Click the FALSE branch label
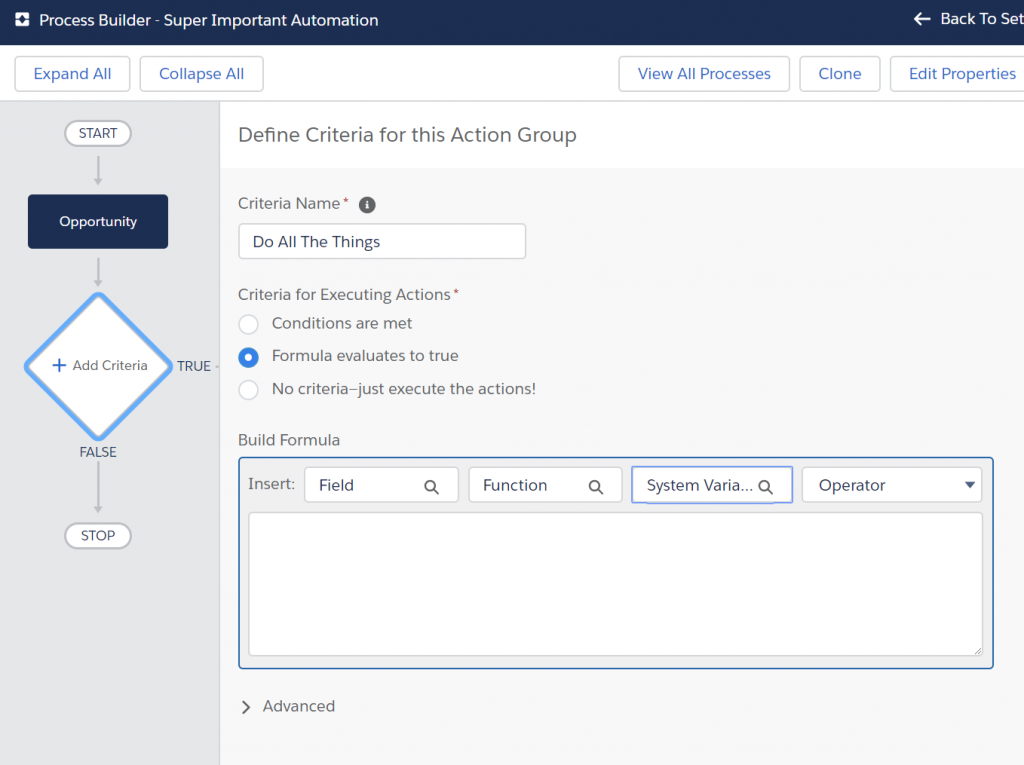 coord(98,452)
